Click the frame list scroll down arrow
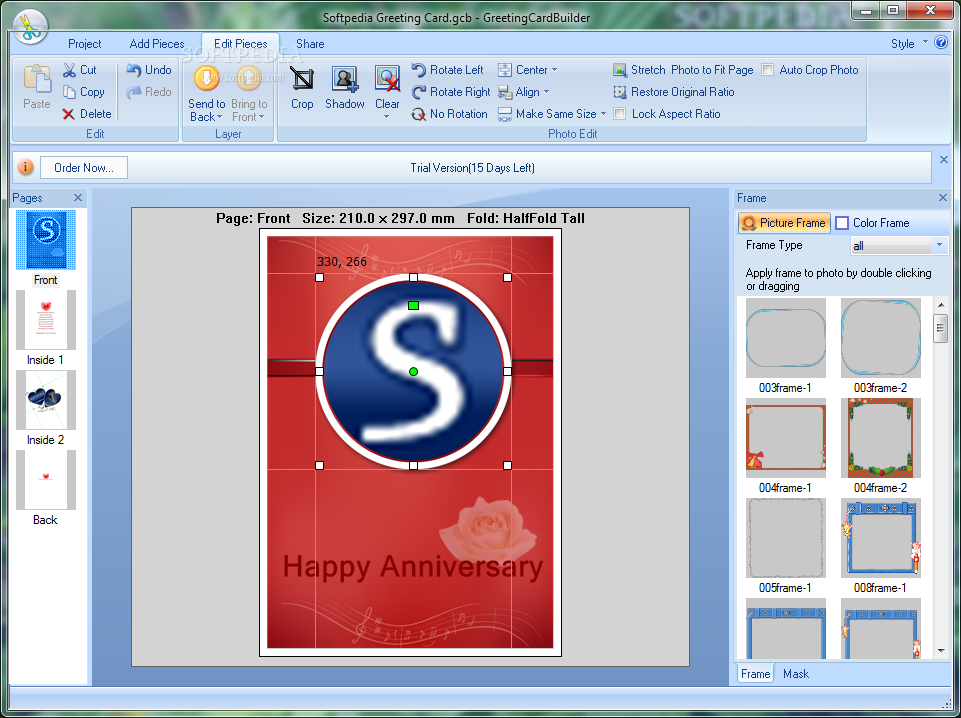Viewport: 961px width, 718px height. [x=941, y=651]
